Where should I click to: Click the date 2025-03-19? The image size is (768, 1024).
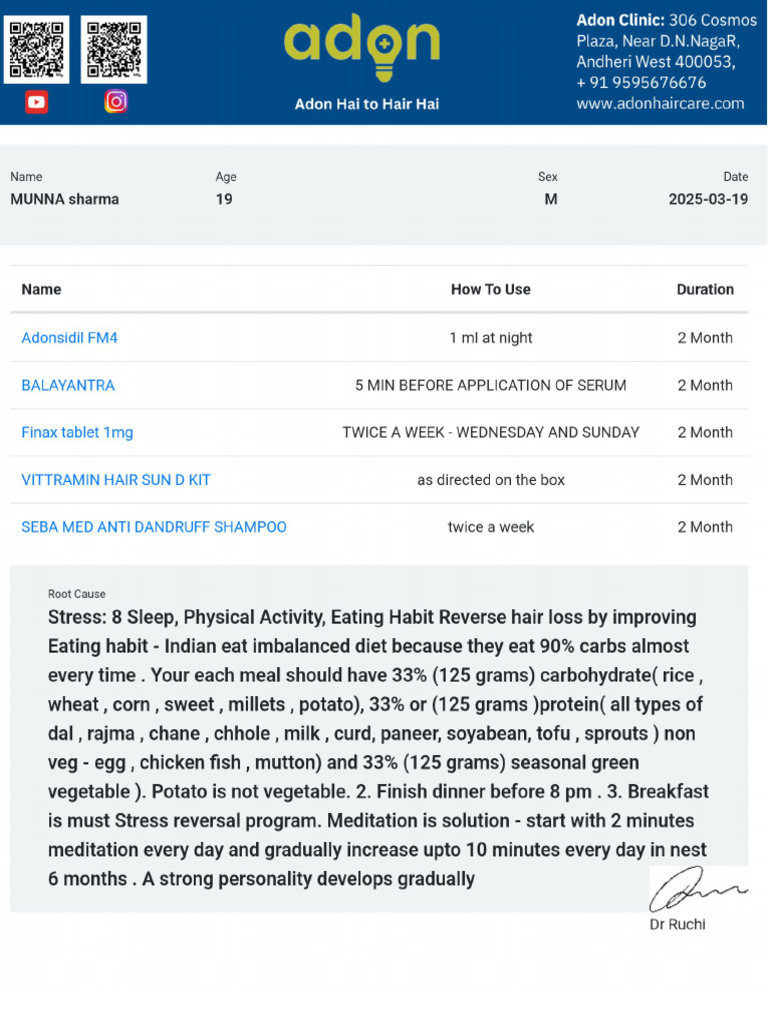pyautogui.click(x=708, y=199)
